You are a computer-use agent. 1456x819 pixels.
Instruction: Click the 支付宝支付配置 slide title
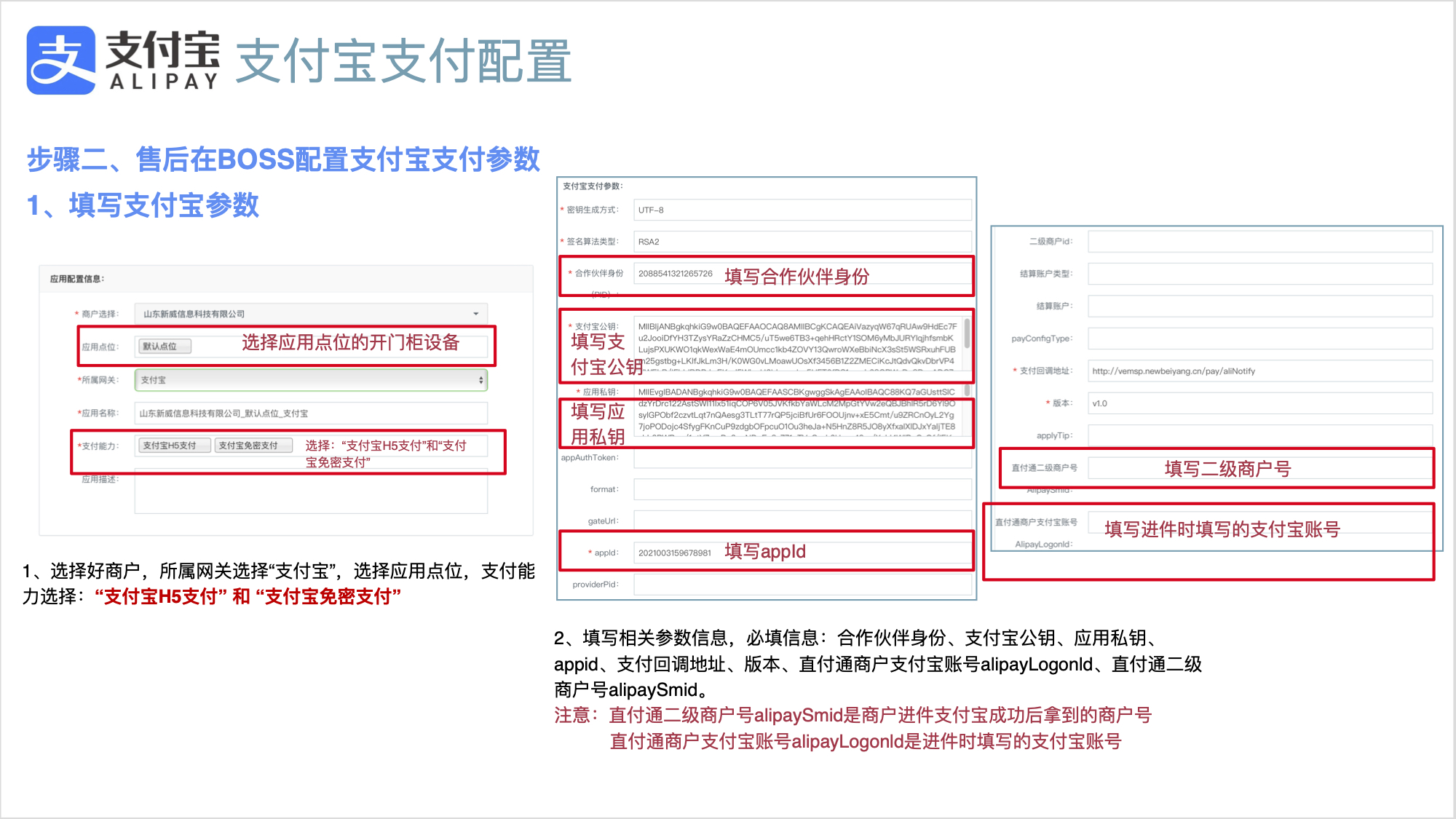point(404,61)
